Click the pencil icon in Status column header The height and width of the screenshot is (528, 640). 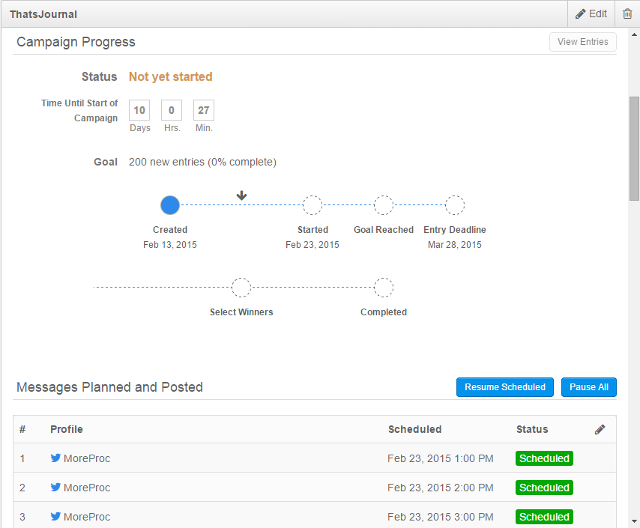point(600,429)
